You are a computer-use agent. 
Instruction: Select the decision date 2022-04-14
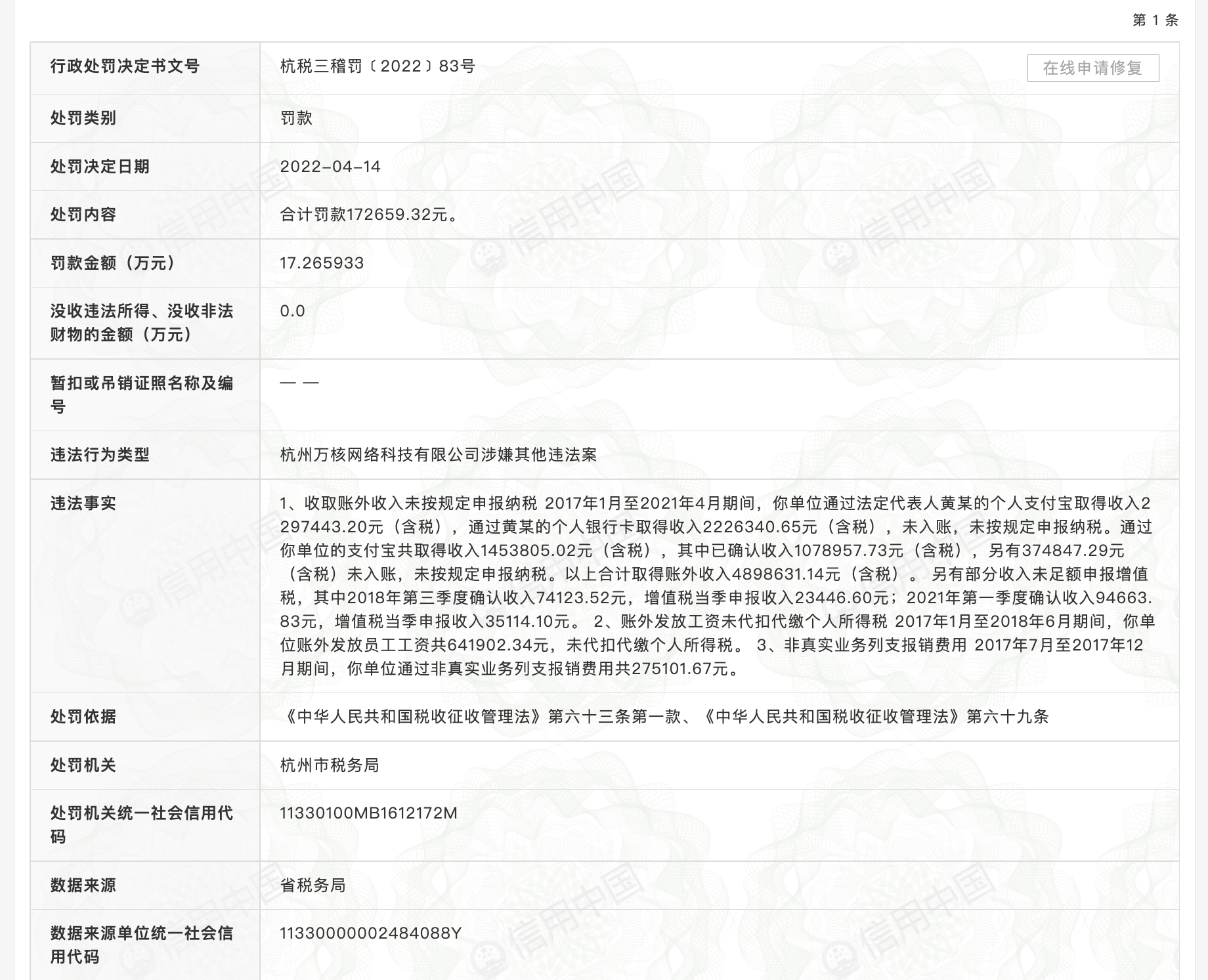(330, 167)
